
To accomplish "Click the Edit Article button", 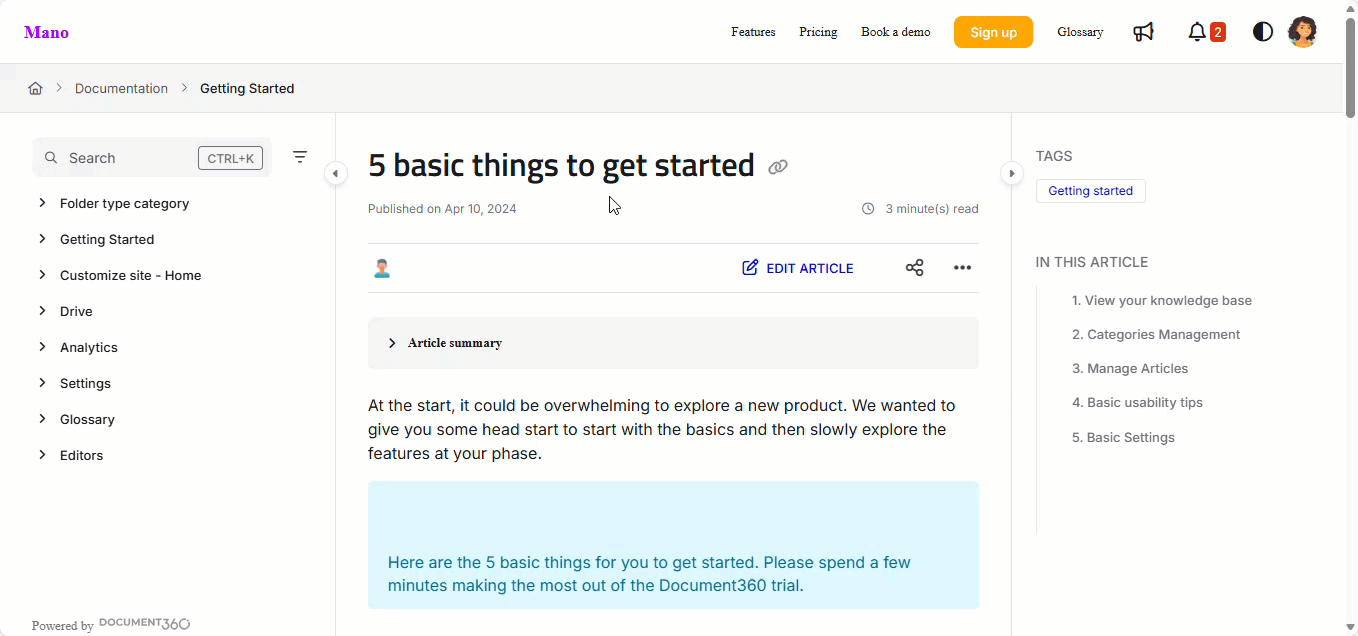I will click(x=798, y=268).
